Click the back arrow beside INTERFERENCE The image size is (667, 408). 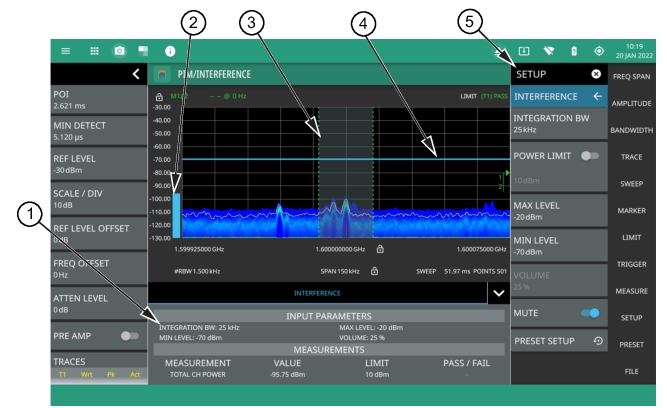[x=597, y=96]
